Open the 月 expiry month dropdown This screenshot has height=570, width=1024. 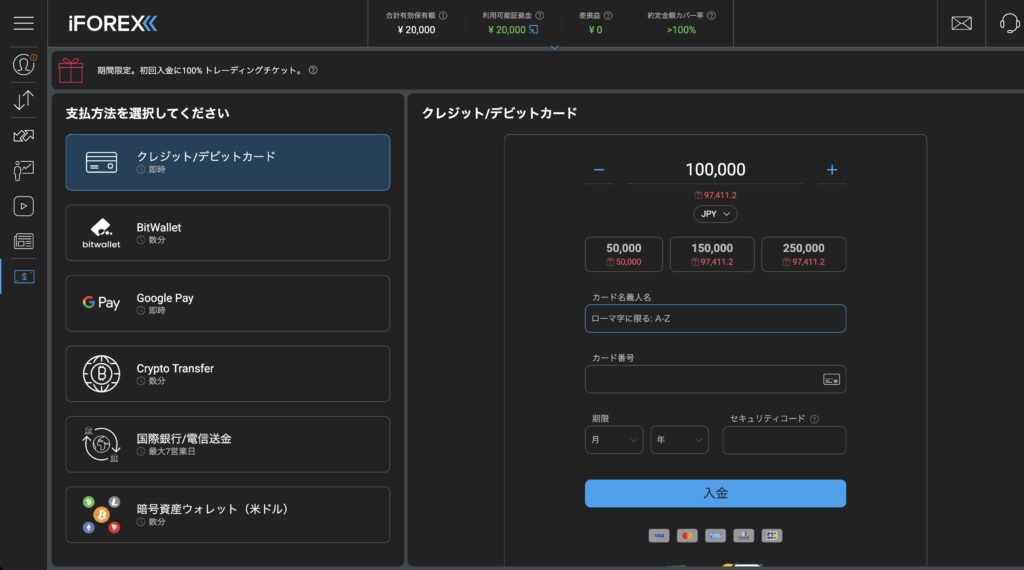pos(614,440)
